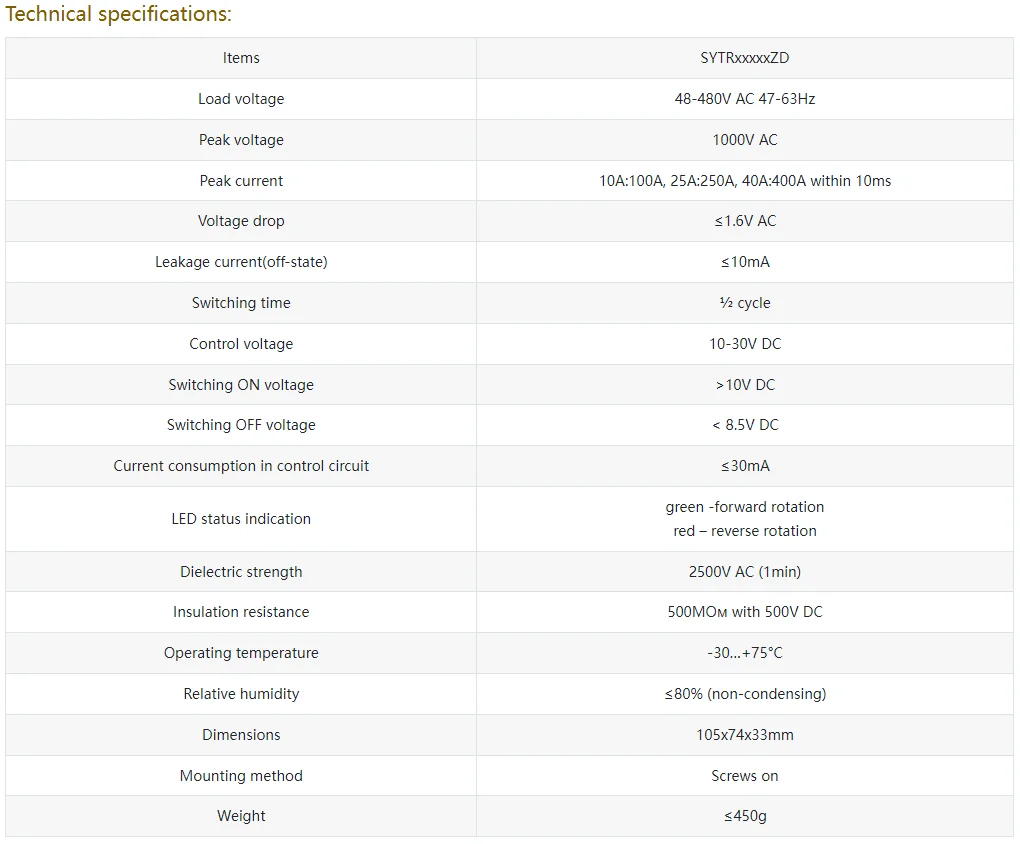Click the '½ cycle' switching time value
The image size is (1020, 844).
pyautogui.click(x=745, y=303)
